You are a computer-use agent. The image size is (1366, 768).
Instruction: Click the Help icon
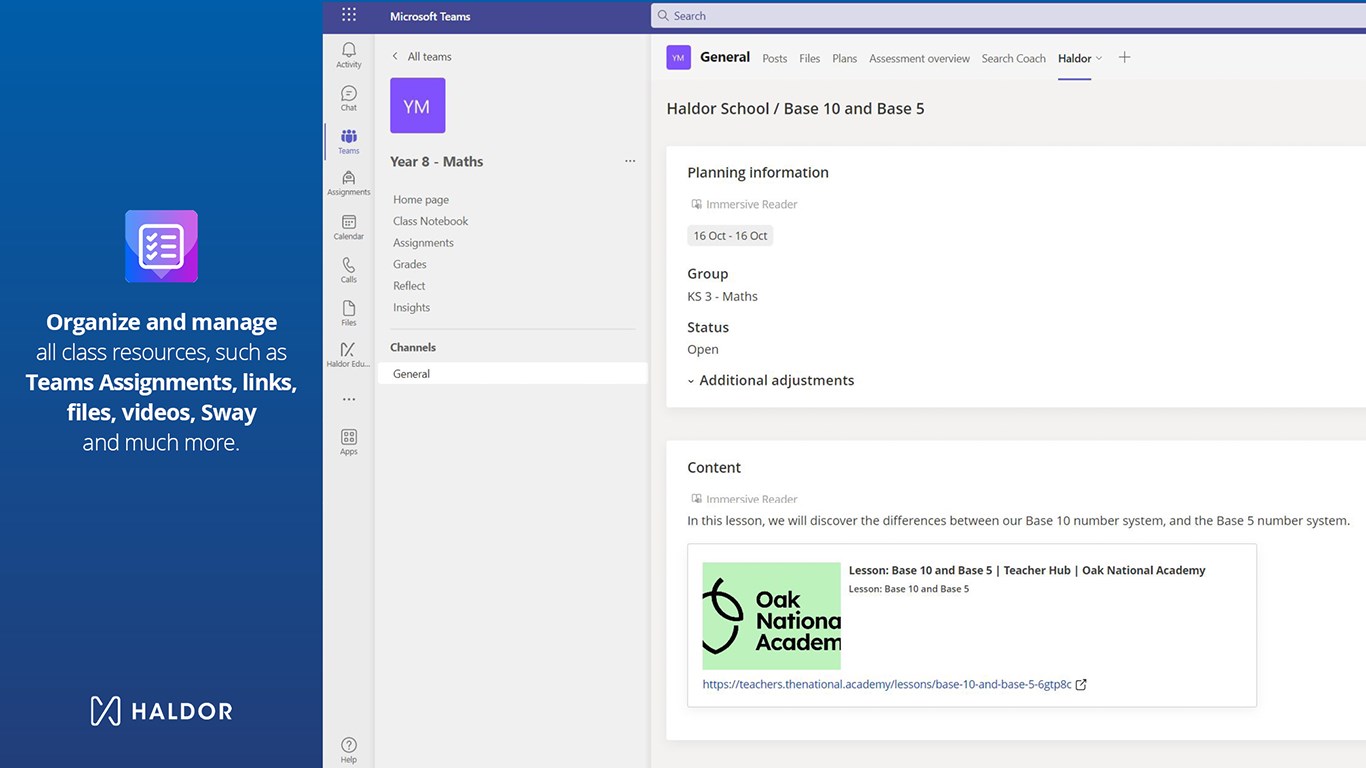coord(348,750)
